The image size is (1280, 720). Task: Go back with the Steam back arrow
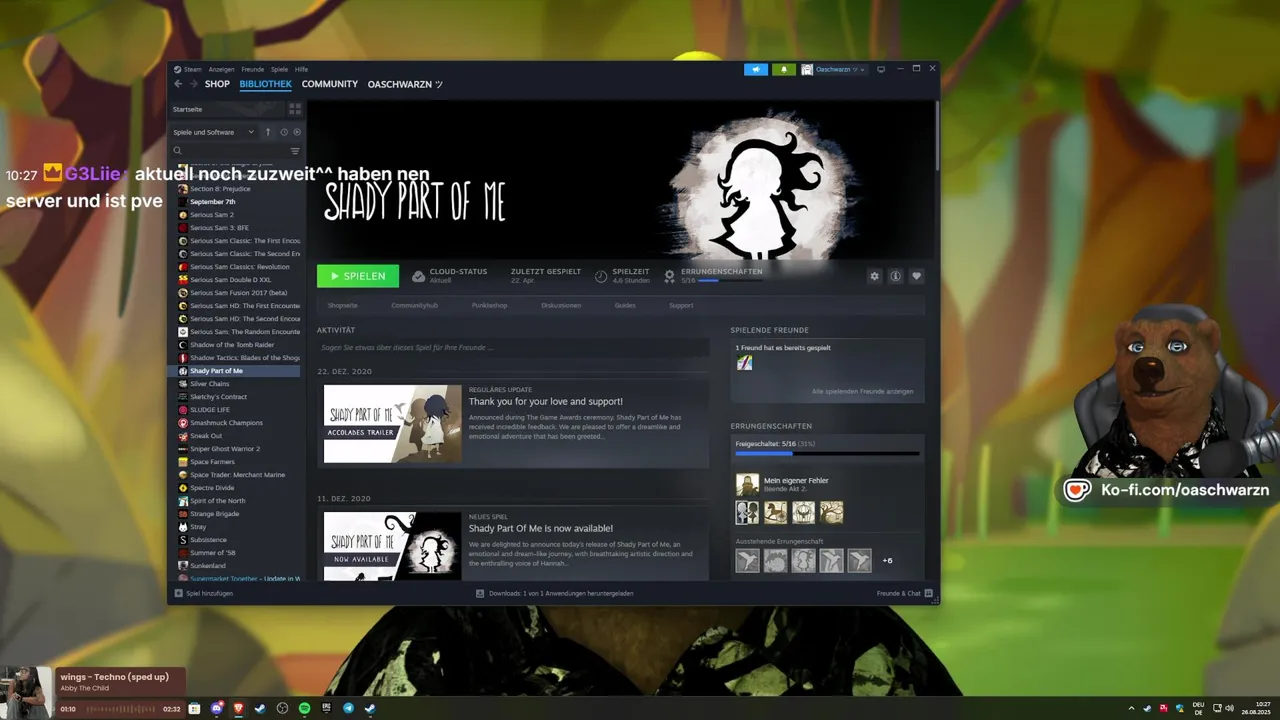click(x=178, y=84)
